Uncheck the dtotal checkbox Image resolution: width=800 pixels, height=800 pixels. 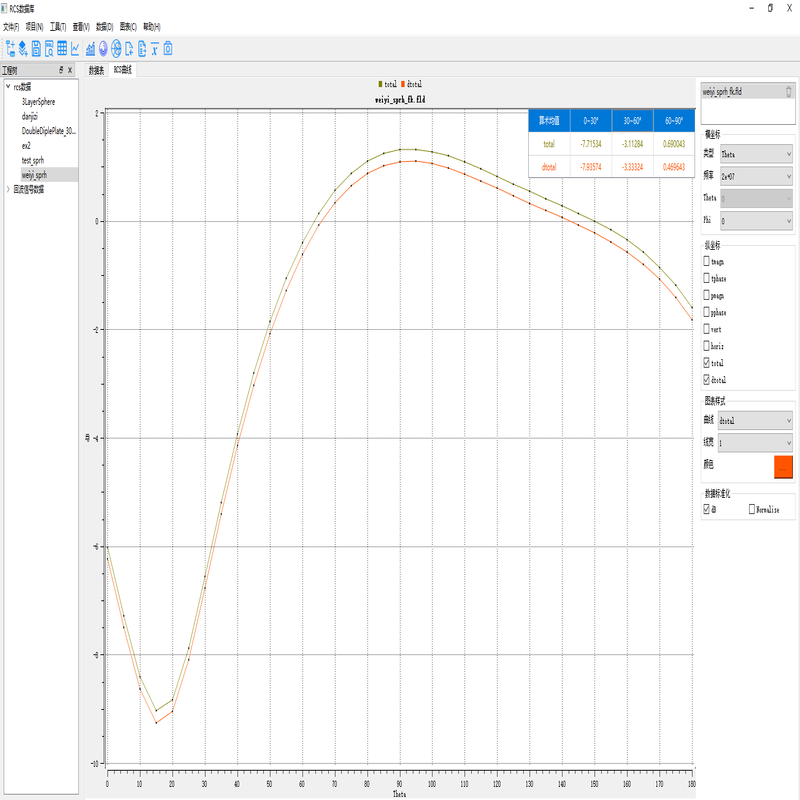(x=707, y=379)
